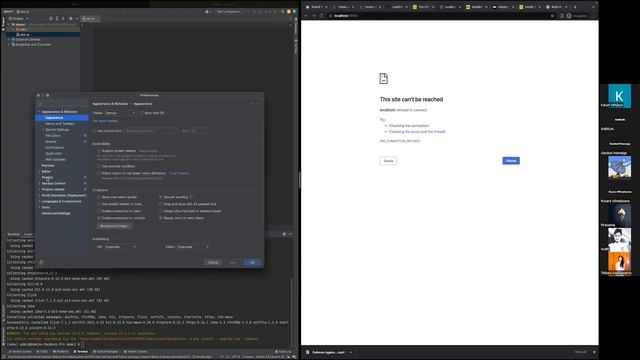Switch to main.py editor tab
Image resolution: width=640 pixels, height=360 pixels.
[90, 18]
